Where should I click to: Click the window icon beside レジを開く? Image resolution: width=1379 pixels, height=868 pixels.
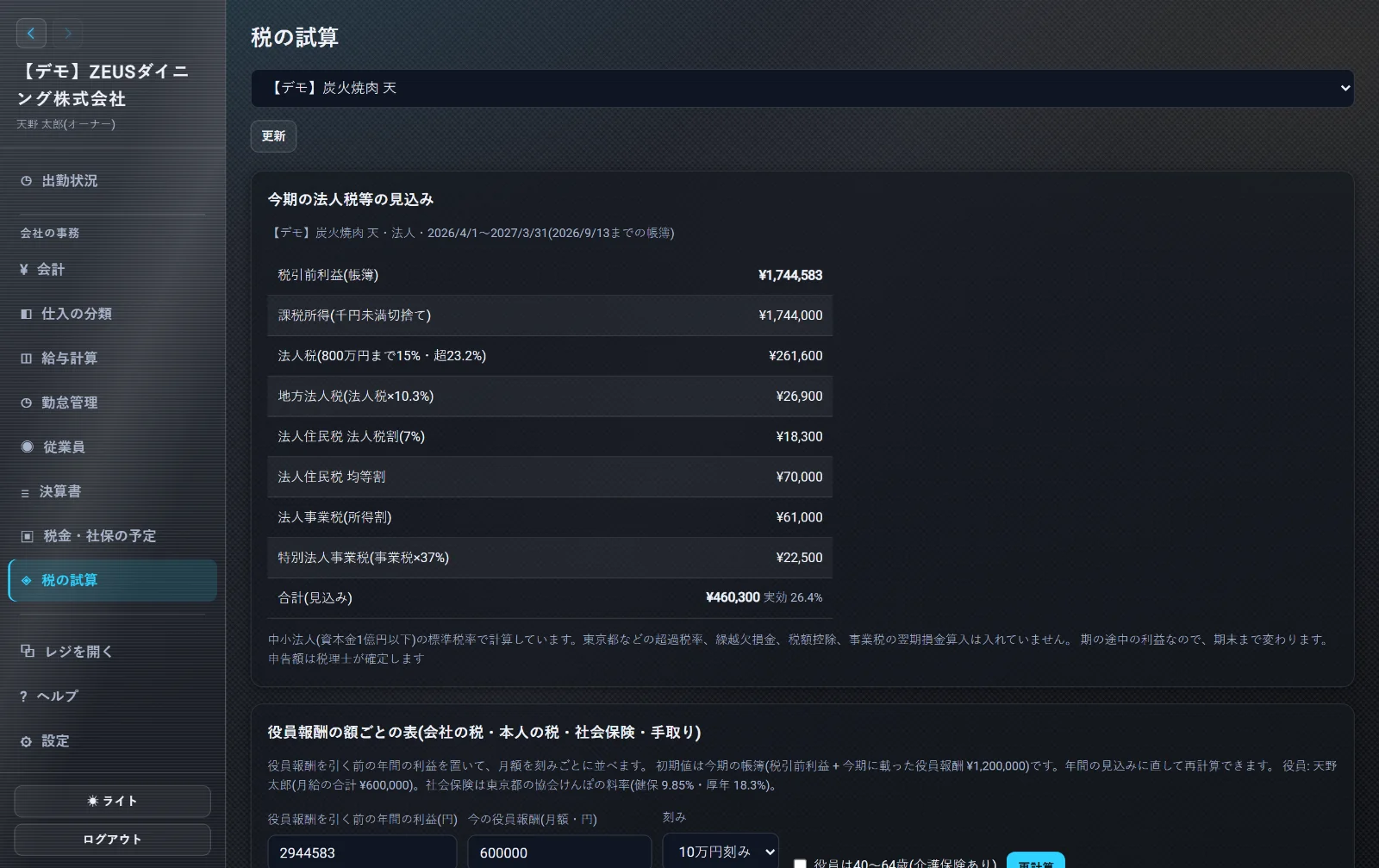[x=28, y=651]
